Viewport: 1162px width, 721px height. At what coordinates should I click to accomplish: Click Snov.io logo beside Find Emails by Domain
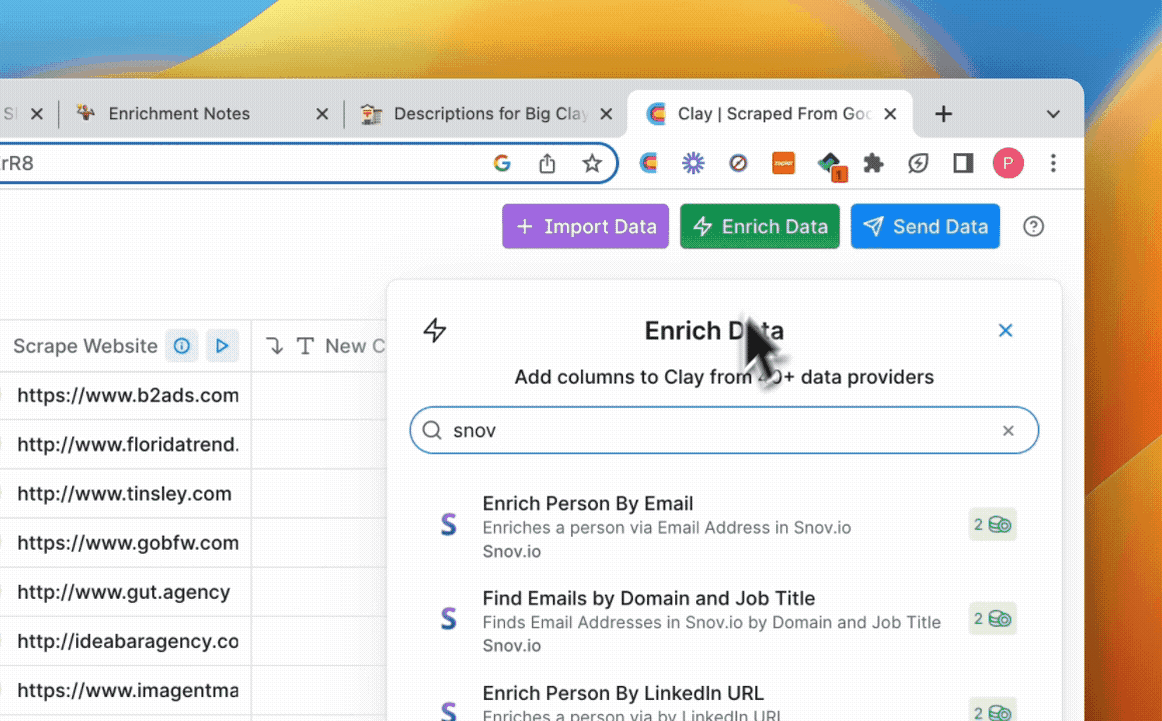pyautogui.click(x=448, y=618)
